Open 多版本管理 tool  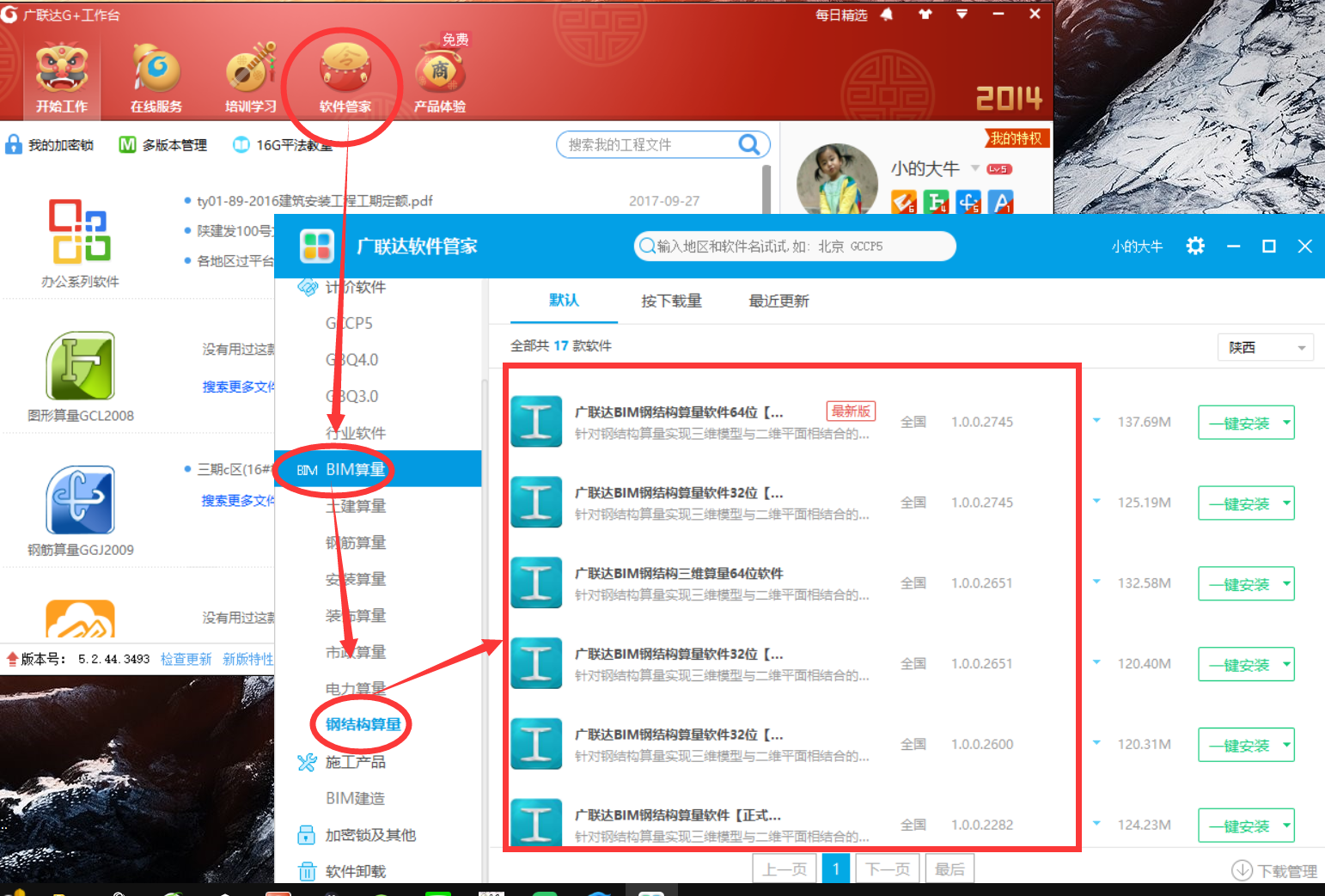[x=163, y=145]
